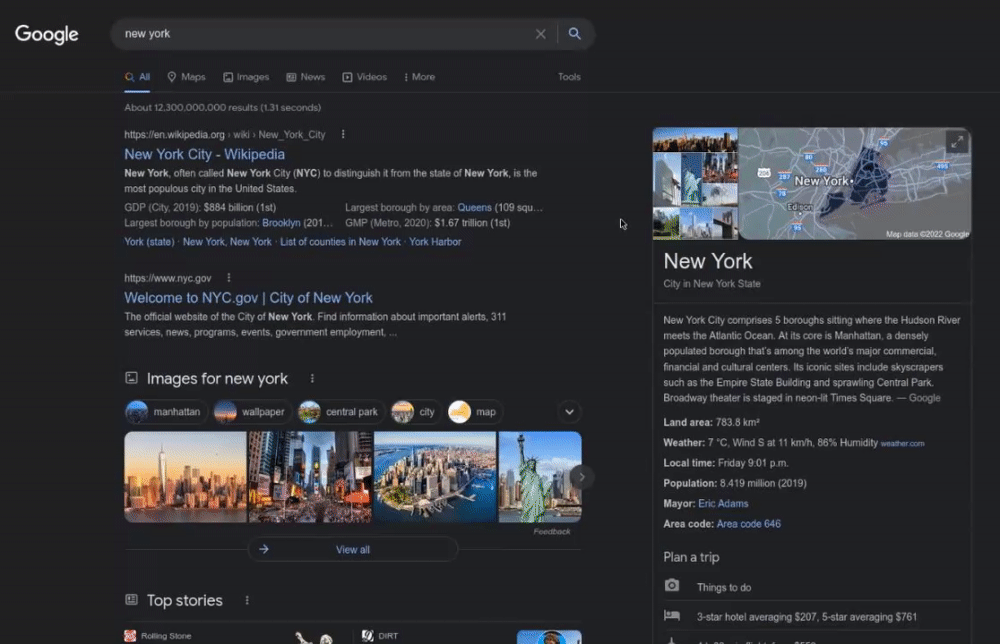1000x644 pixels.
Task: Open options dots next to Images for new york
Action: point(312,379)
